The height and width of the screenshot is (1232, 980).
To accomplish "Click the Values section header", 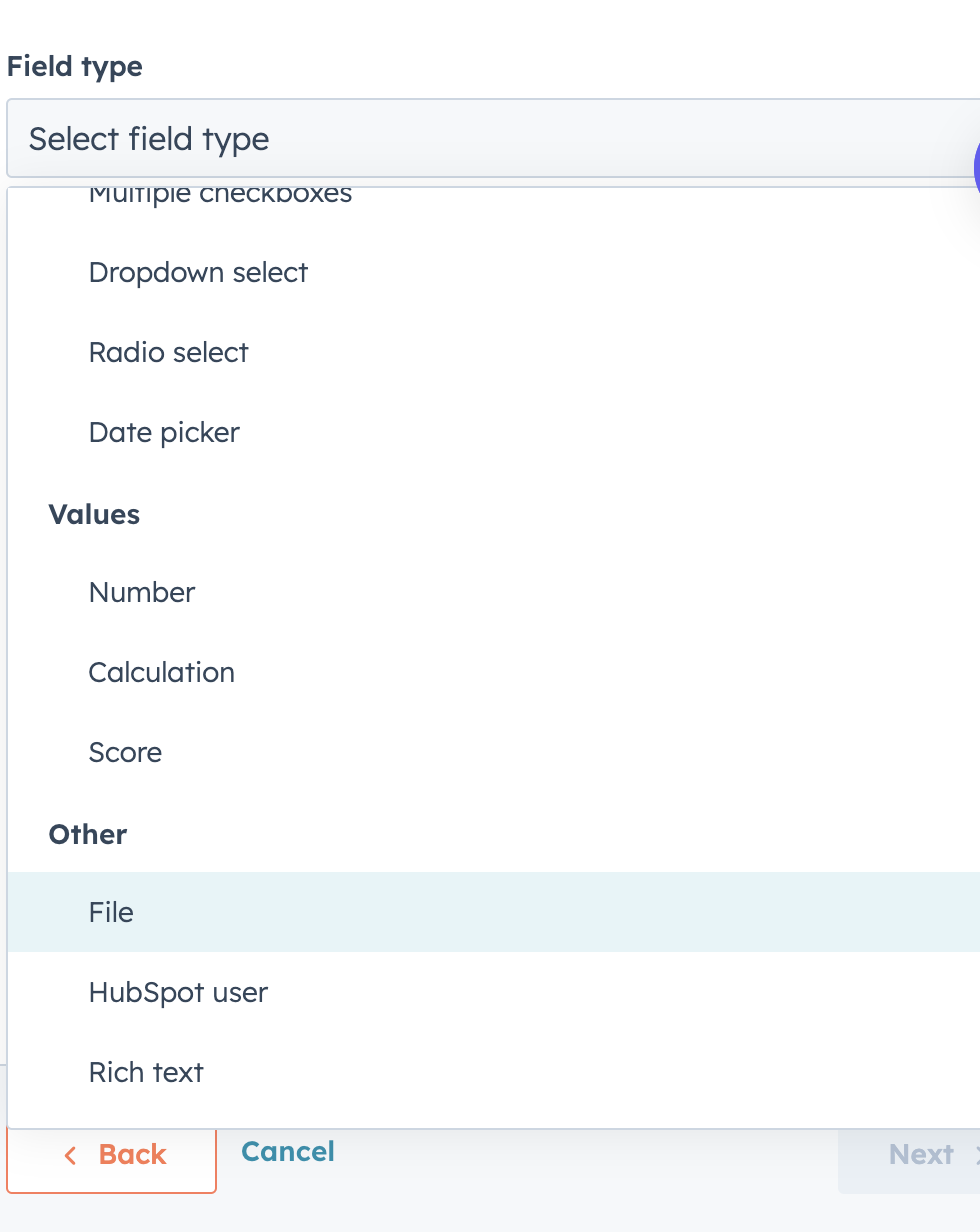I will [93, 514].
